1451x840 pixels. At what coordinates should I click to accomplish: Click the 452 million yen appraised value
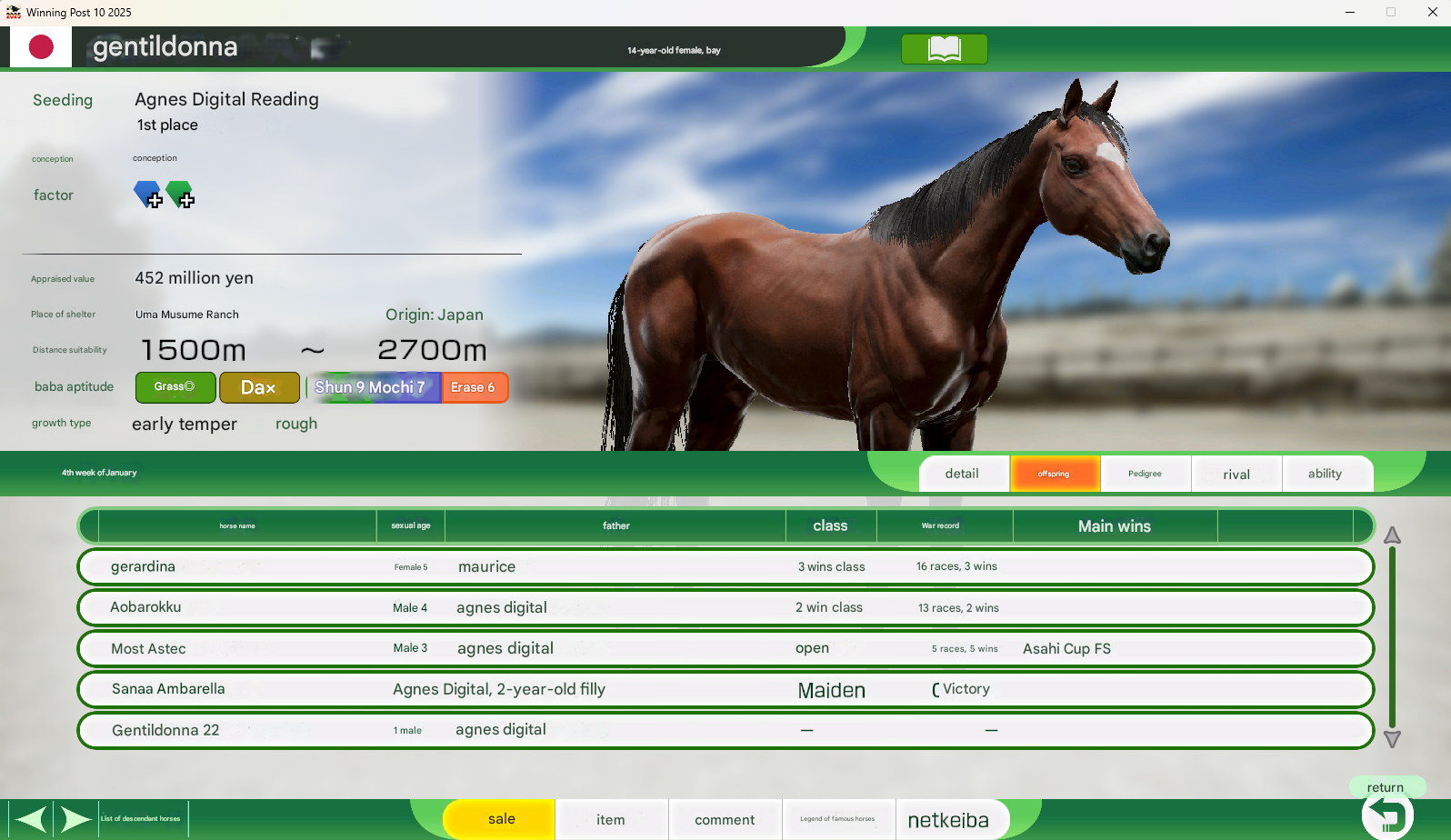(x=195, y=278)
